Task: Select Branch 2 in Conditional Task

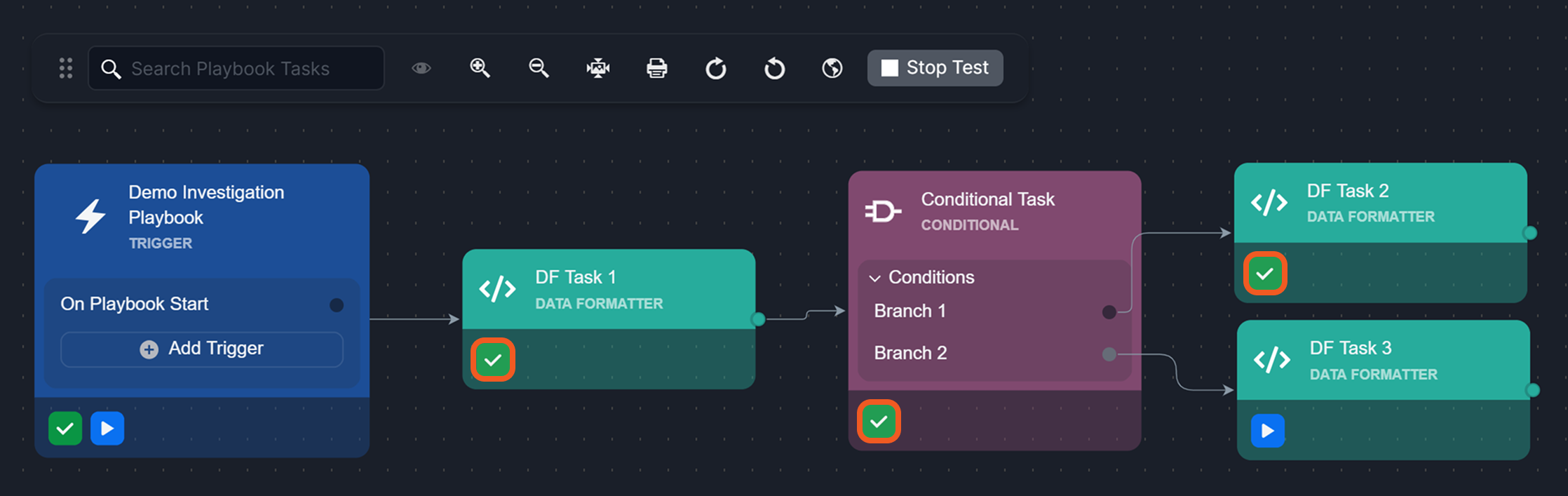Action: [x=910, y=353]
